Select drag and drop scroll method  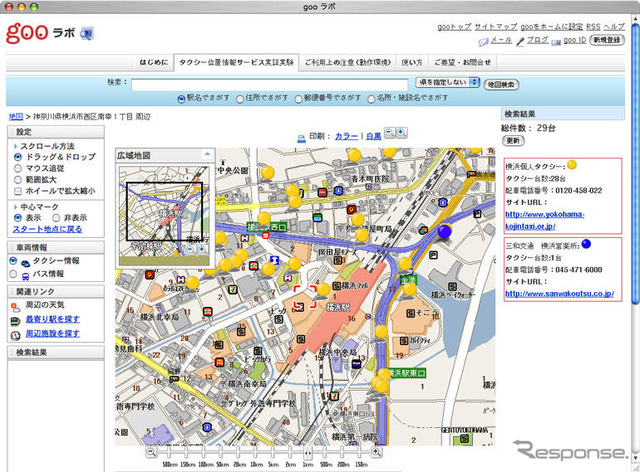18,157
